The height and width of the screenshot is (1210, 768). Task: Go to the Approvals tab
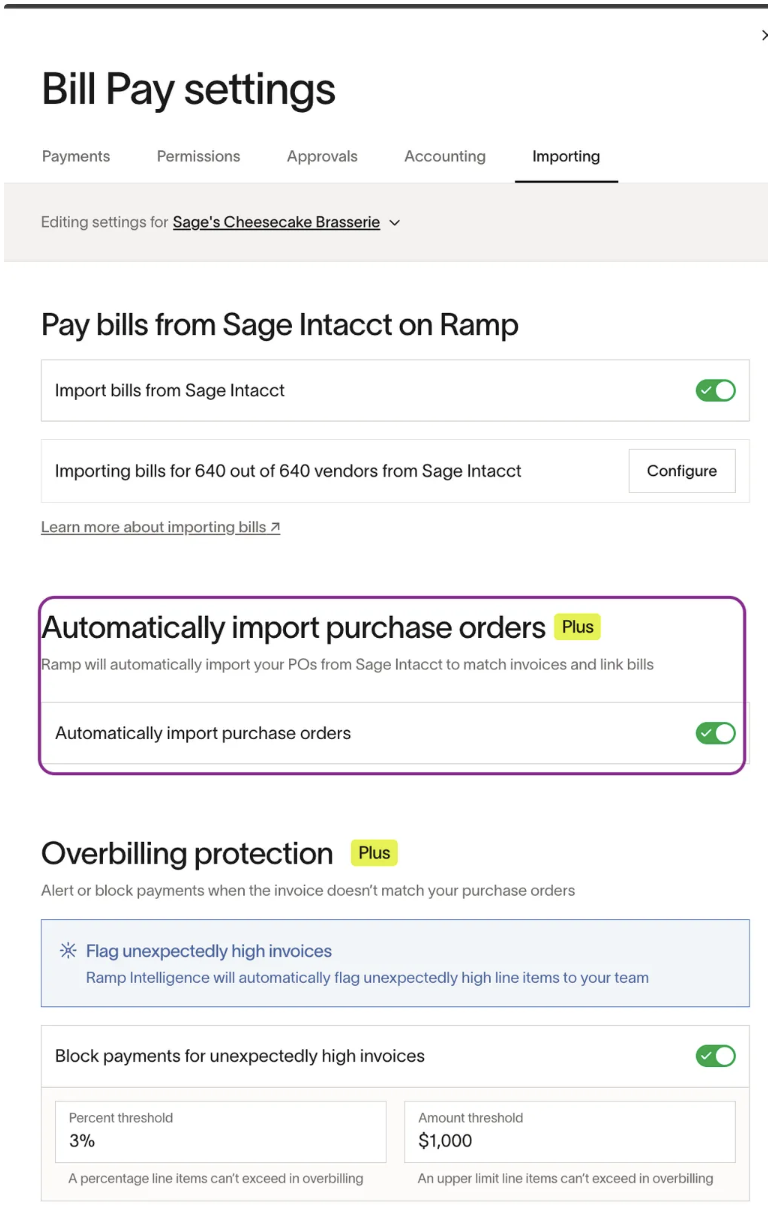pos(322,156)
